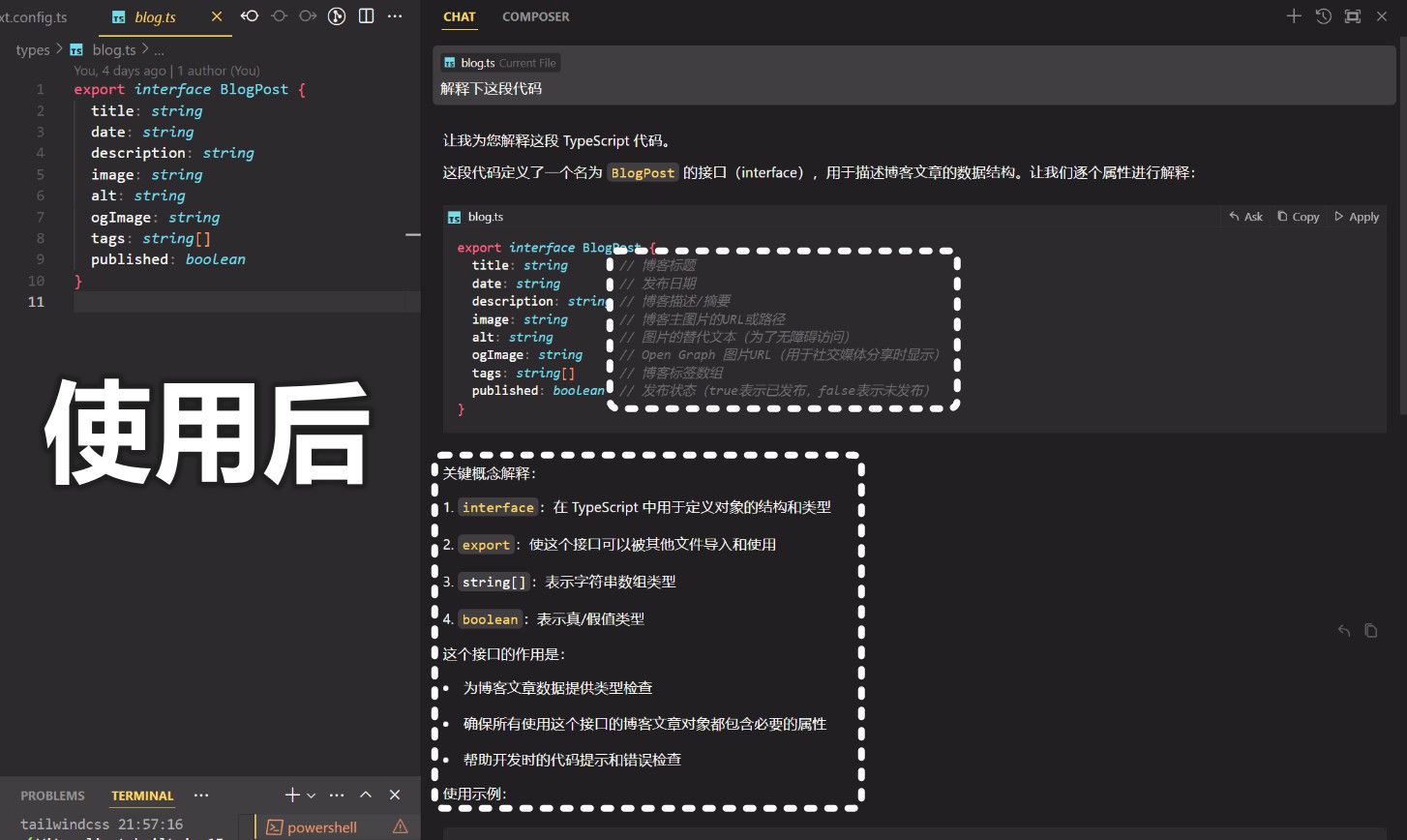Open terminal panel more actions ellipsis
Screen dimensions: 1407x840
(x=337, y=795)
